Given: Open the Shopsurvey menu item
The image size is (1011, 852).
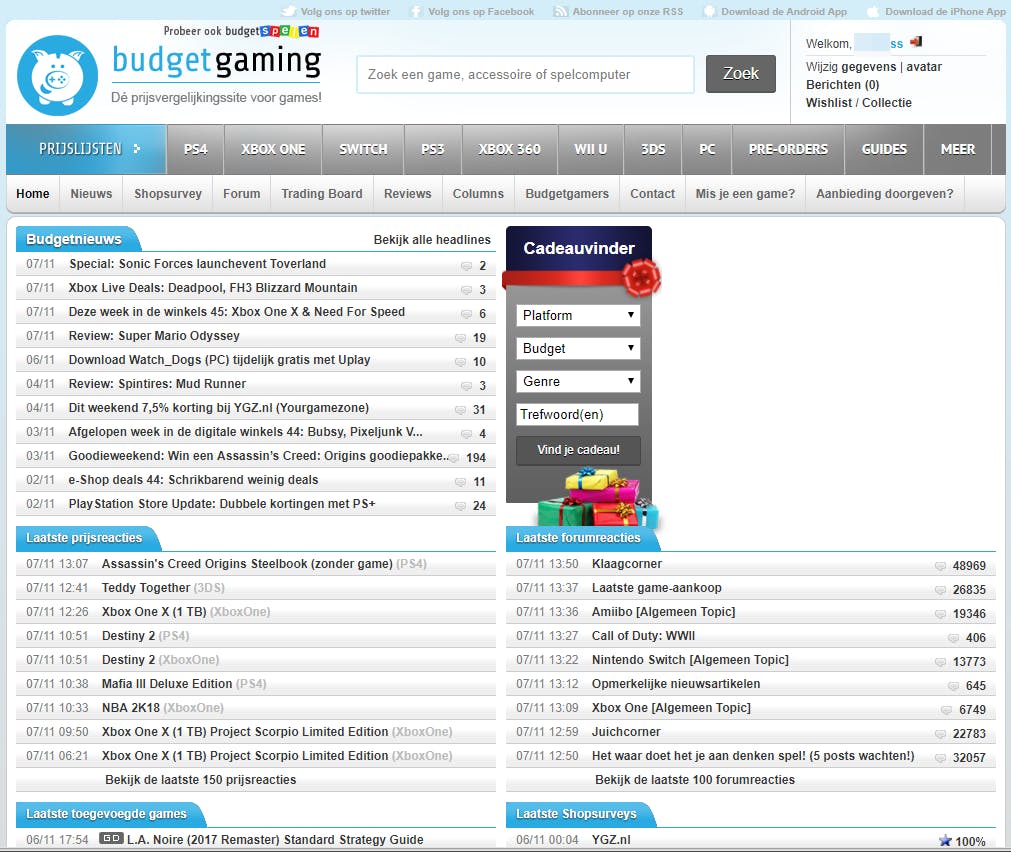Looking at the screenshot, I should pyautogui.click(x=168, y=193).
